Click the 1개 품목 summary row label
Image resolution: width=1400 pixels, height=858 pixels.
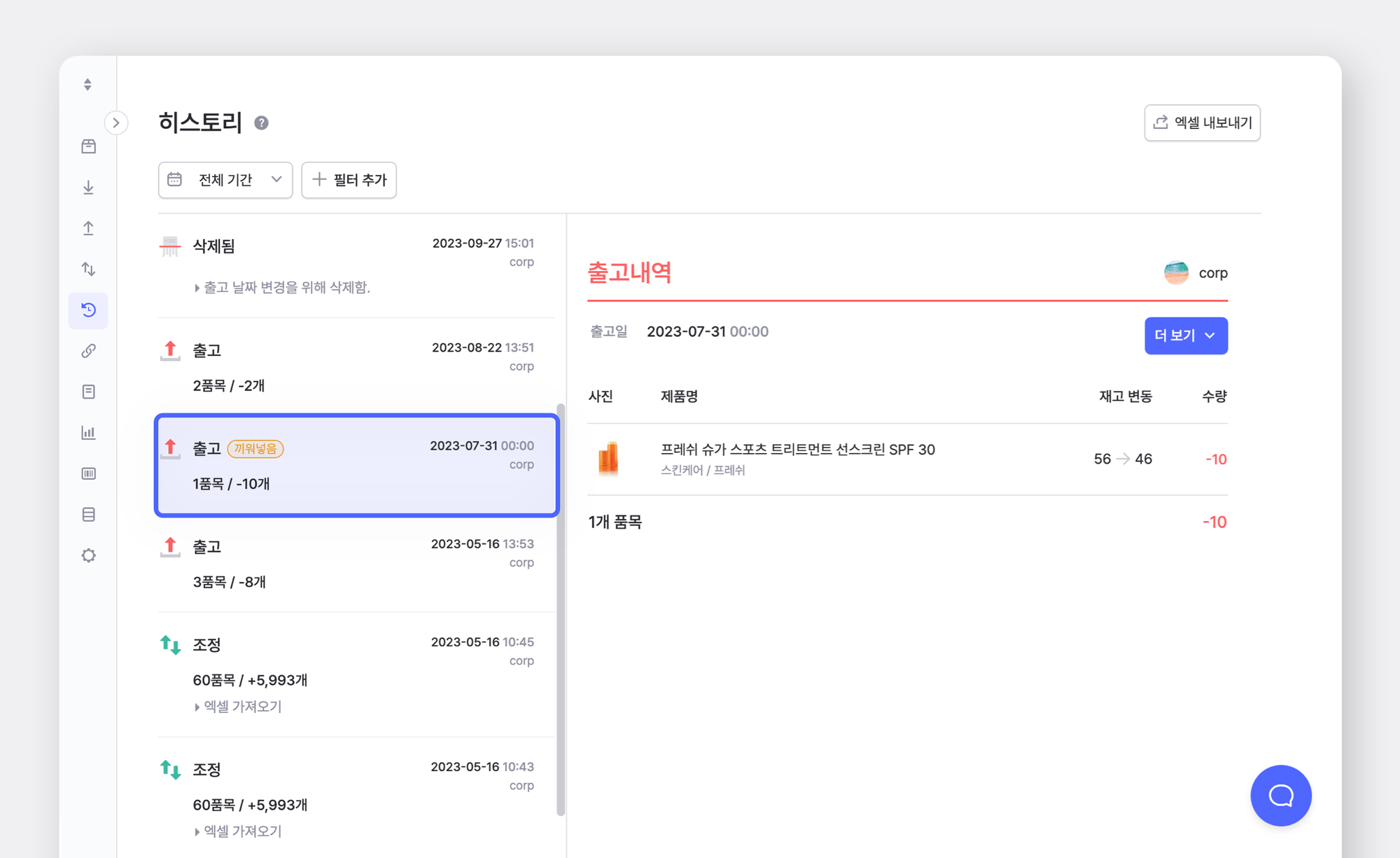[x=615, y=522]
